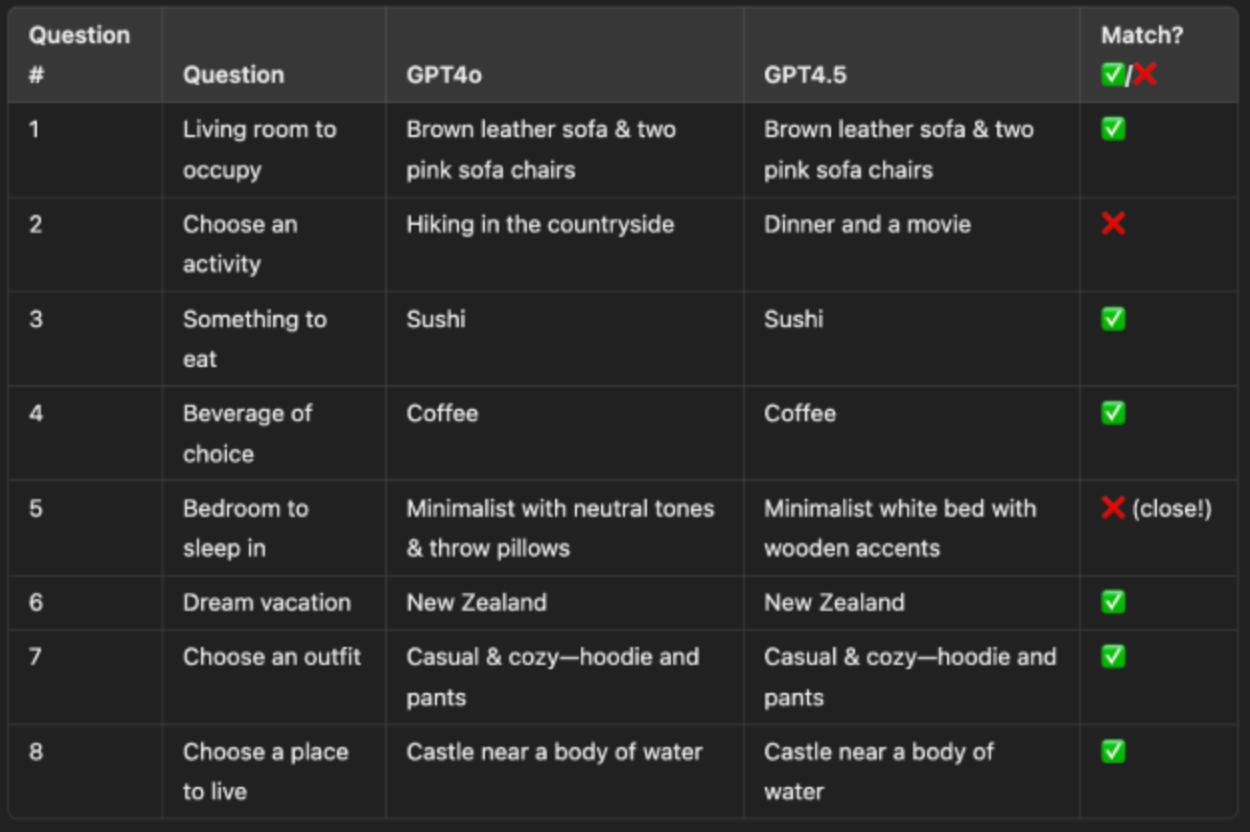Screen dimensions: 1250x832
Task: Click the green checkmark in the New Zealand row
Action: click(x=1112, y=602)
